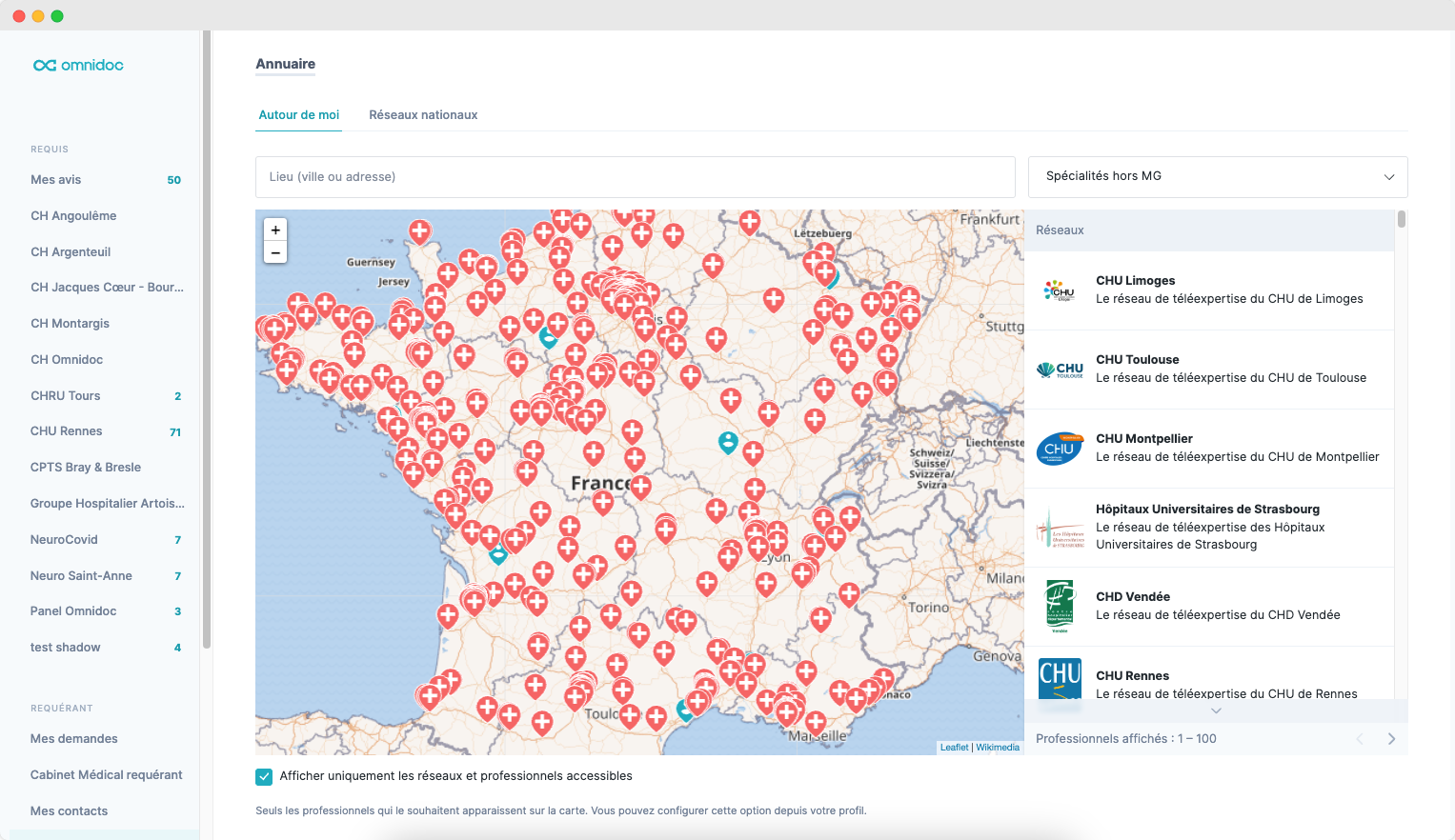This screenshot has width=1455, height=840.
Task: Open CHRU Tours in sidebar
Action: tap(65, 396)
